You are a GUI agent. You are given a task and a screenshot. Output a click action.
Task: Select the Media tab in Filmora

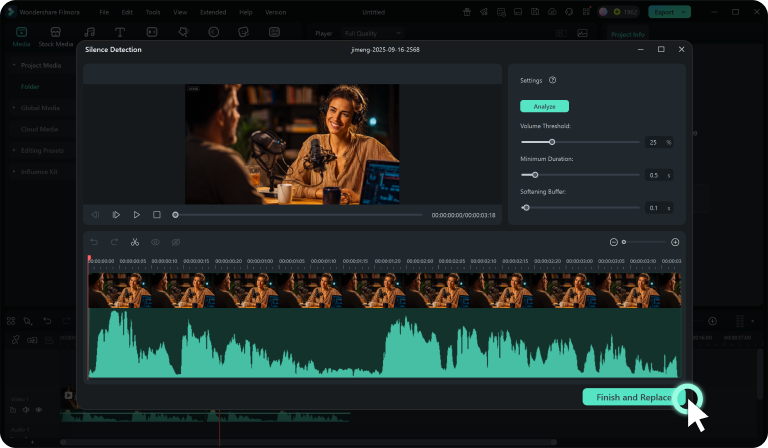[21, 37]
